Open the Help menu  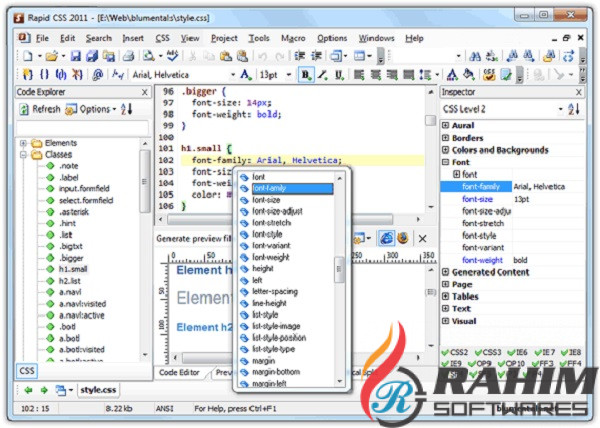click(x=414, y=38)
